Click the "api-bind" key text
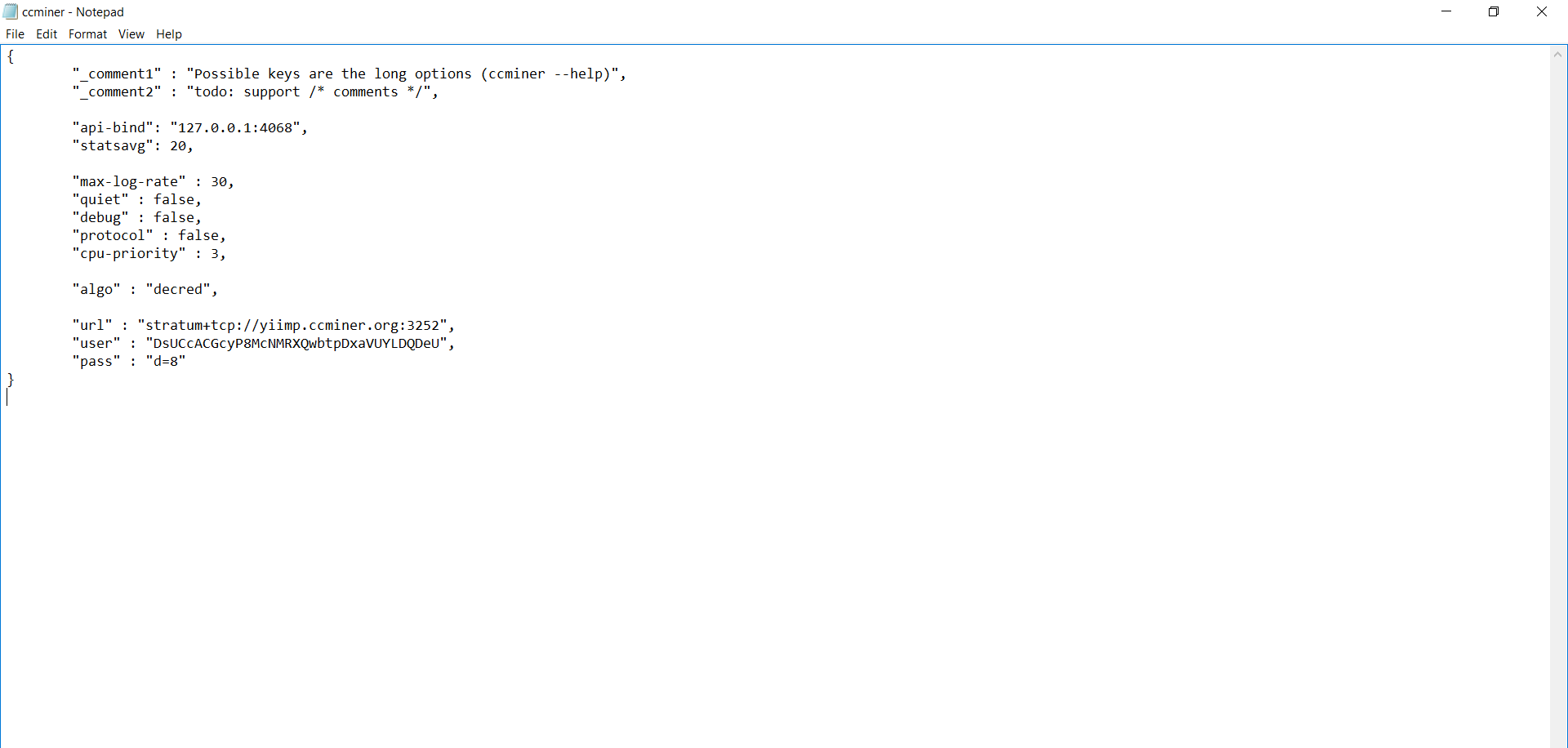The height and width of the screenshot is (748, 1568). pyautogui.click(x=113, y=128)
